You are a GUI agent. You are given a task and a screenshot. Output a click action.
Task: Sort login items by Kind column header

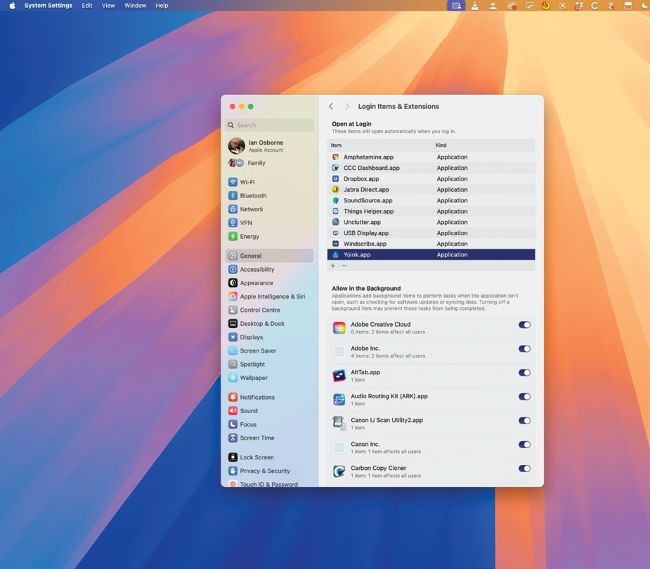click(x=441, y=145)
